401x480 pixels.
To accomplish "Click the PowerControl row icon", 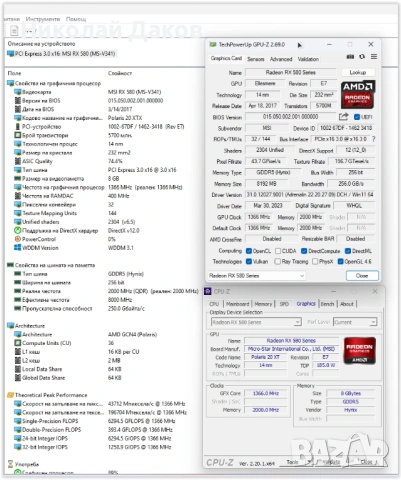I will [18, 239].
